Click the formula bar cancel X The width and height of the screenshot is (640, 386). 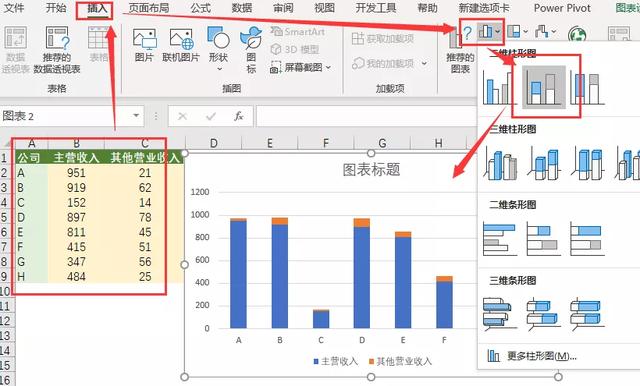(x=182, y=116)
